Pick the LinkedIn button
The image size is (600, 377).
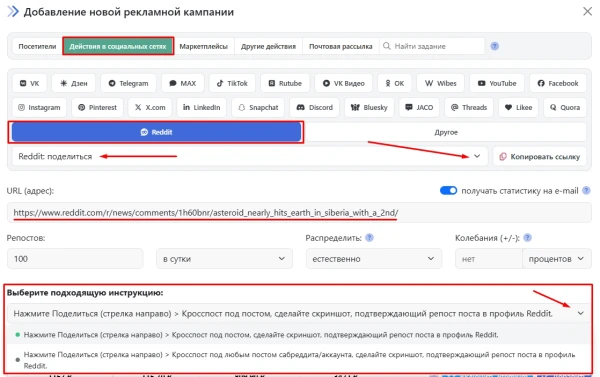coord(201,108)
